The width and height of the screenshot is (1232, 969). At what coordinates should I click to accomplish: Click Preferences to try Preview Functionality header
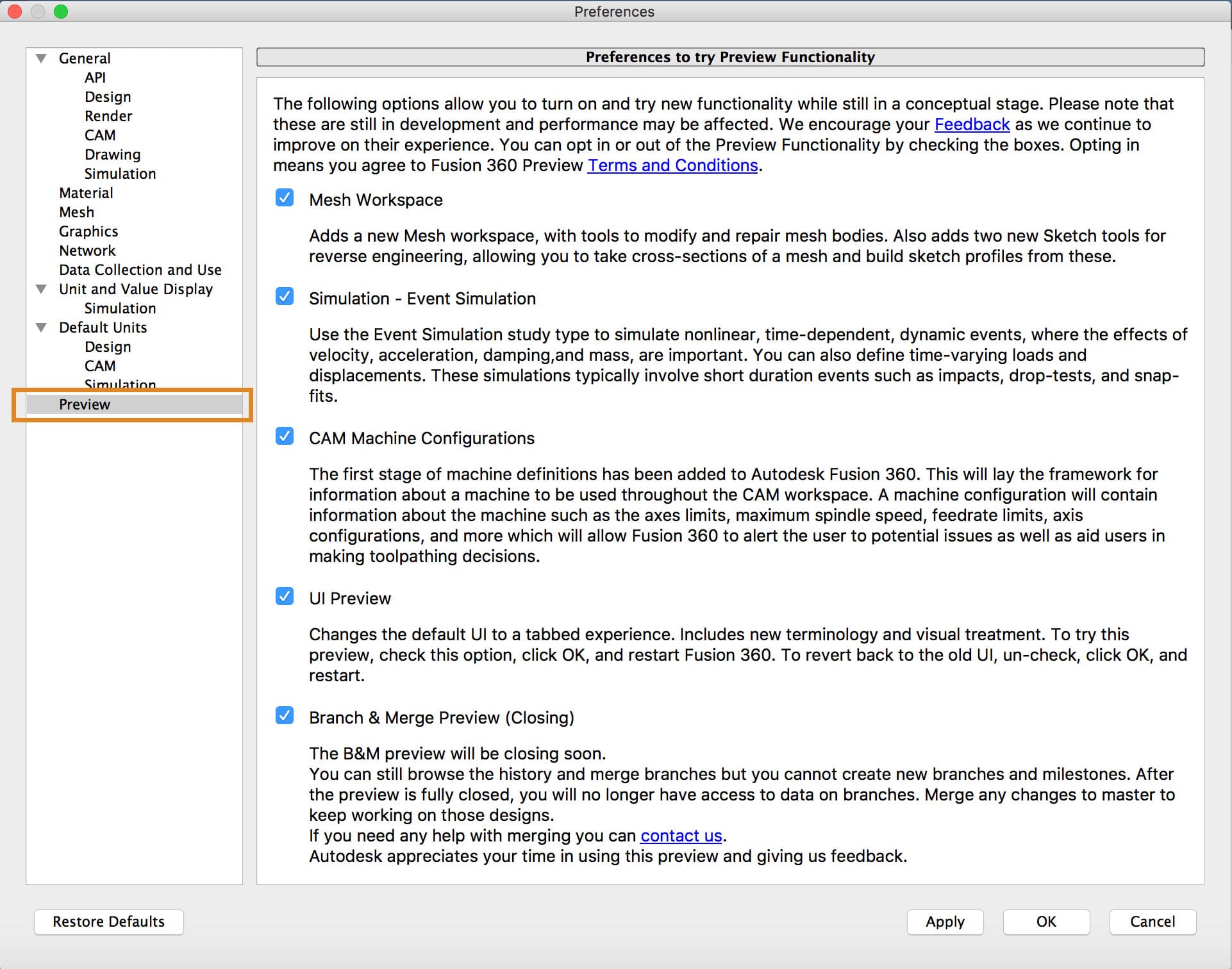coord(730,57)
